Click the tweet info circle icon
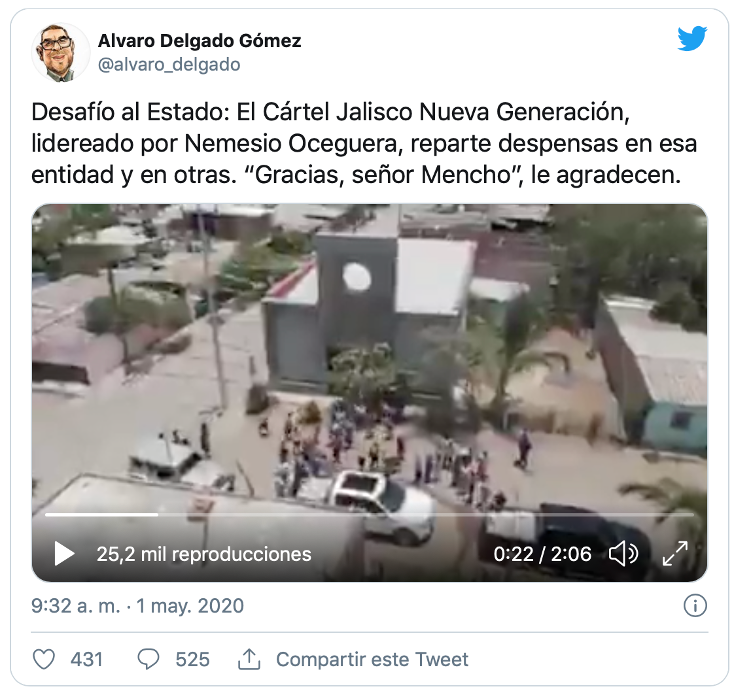 coord(695,606)
